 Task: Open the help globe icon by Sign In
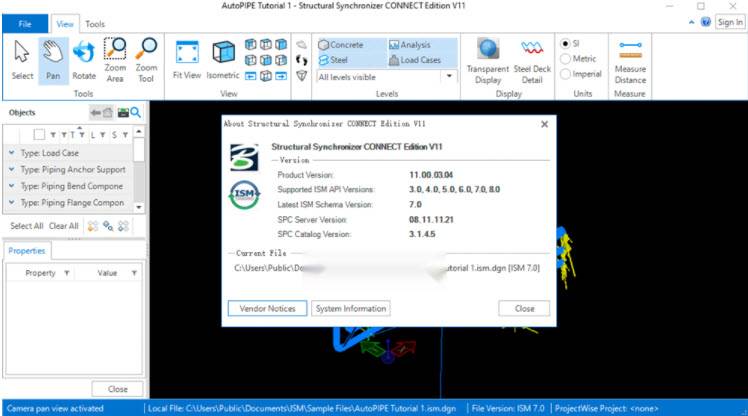pyautogui.click(x=706, y=22)
